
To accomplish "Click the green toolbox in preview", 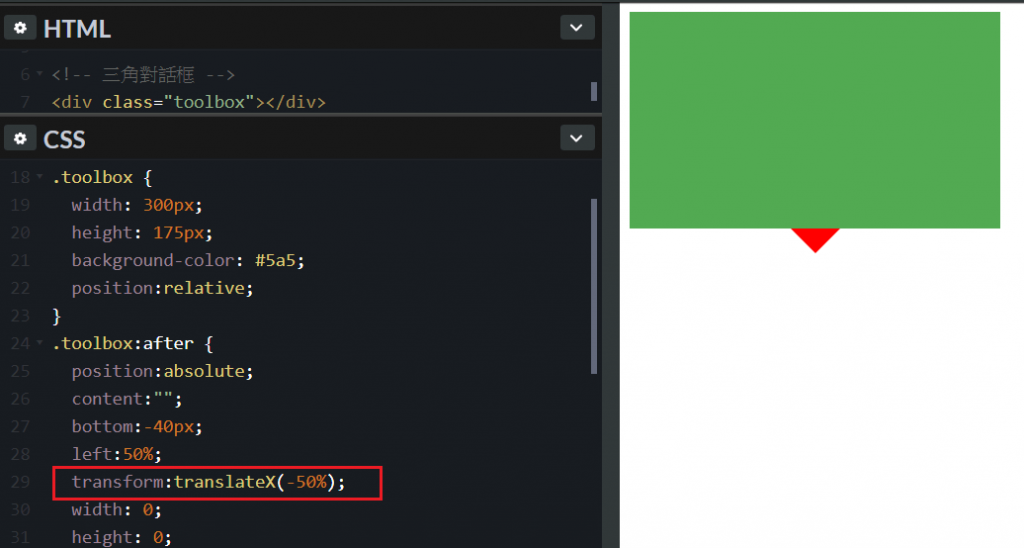I will pos(814,120).
